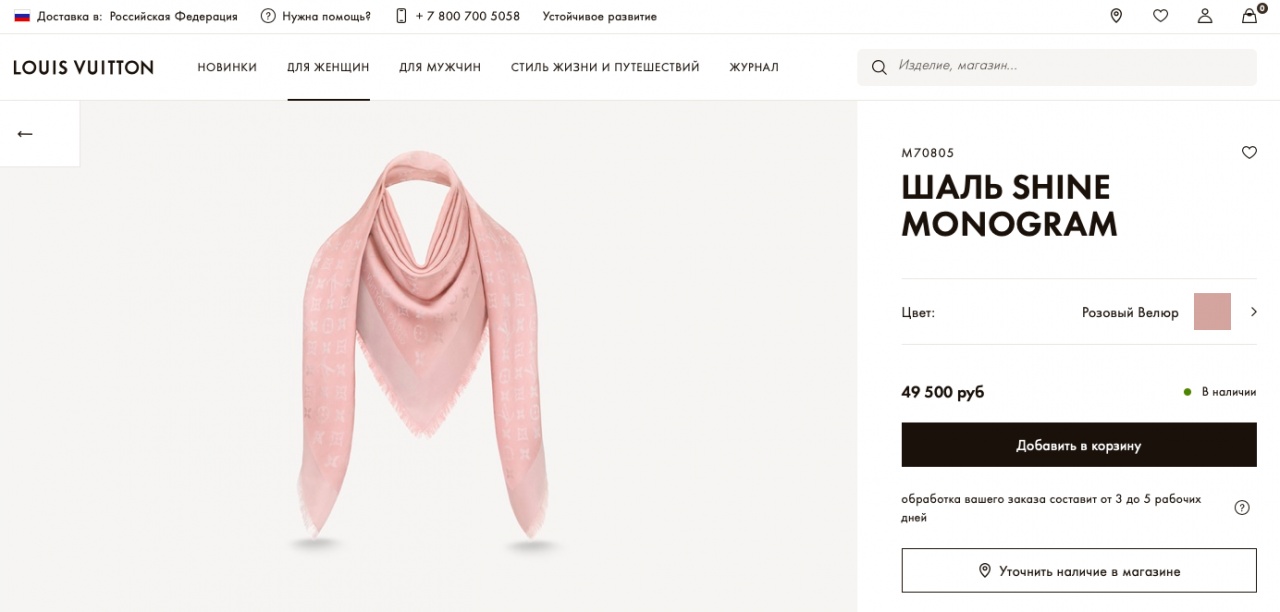1280x612 pixels.
Task: Open the Для Женщин menu
Action: [x=328, y=67]
